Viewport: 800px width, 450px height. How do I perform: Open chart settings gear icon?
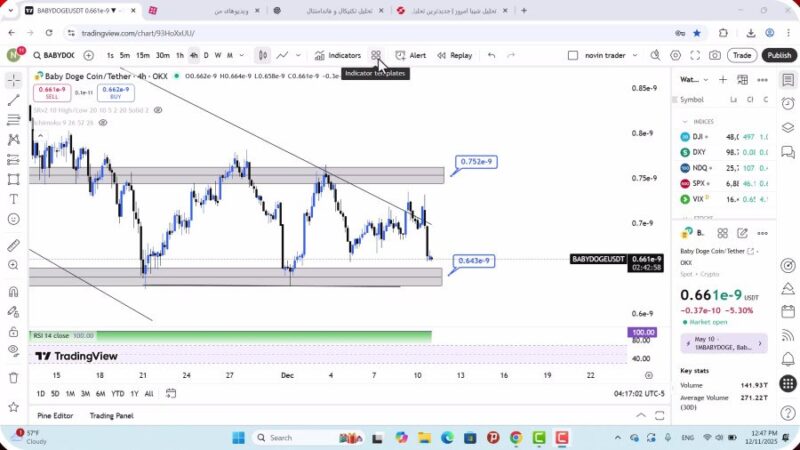tap(676, 56)
